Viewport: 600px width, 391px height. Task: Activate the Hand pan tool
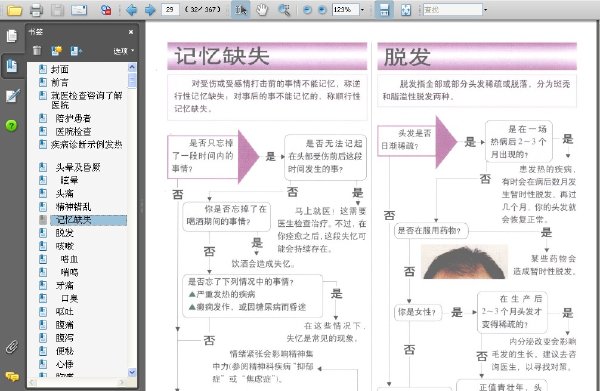[x=262, y=10]
